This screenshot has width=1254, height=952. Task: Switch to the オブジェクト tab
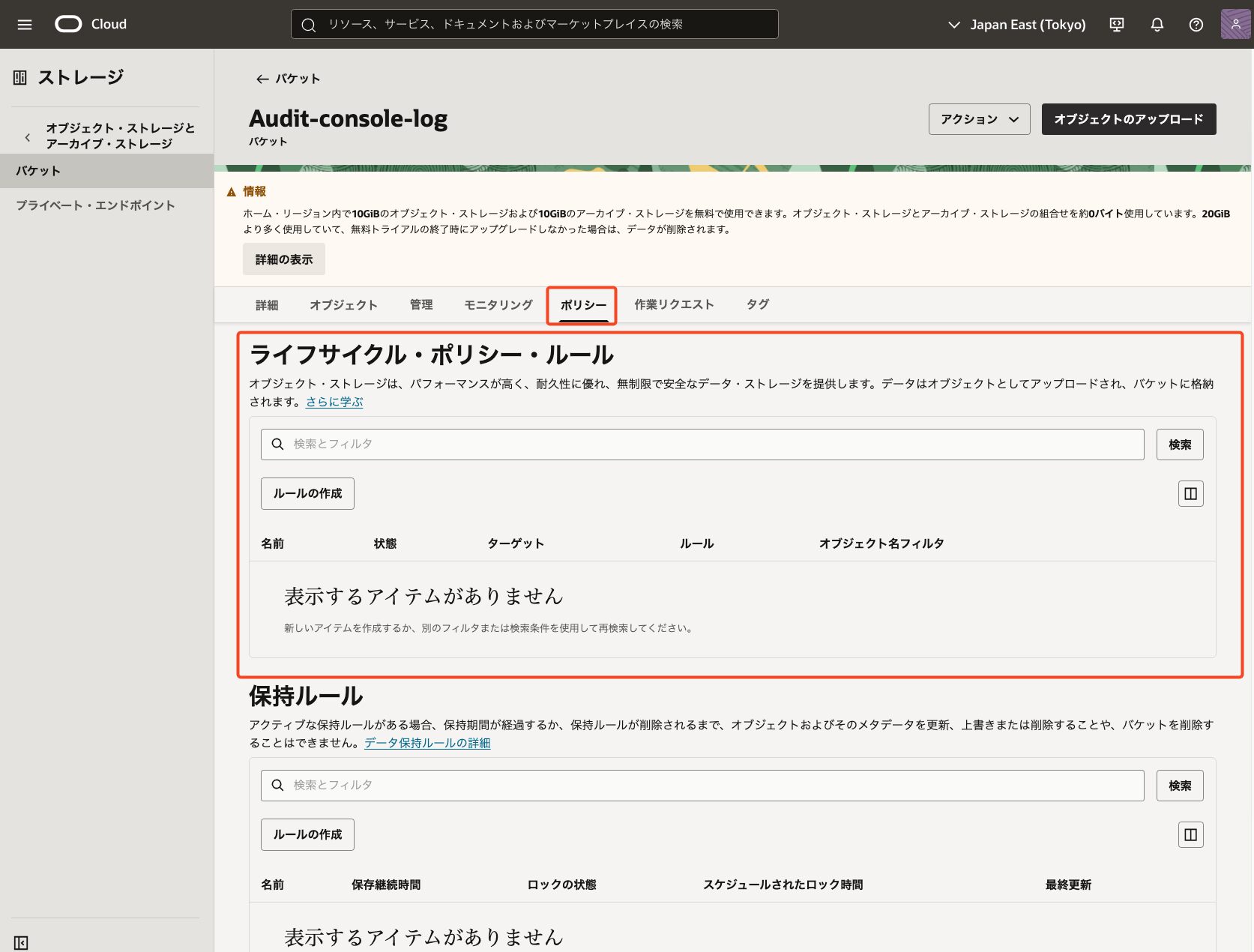pyautogui.click(x=343, y=305)
